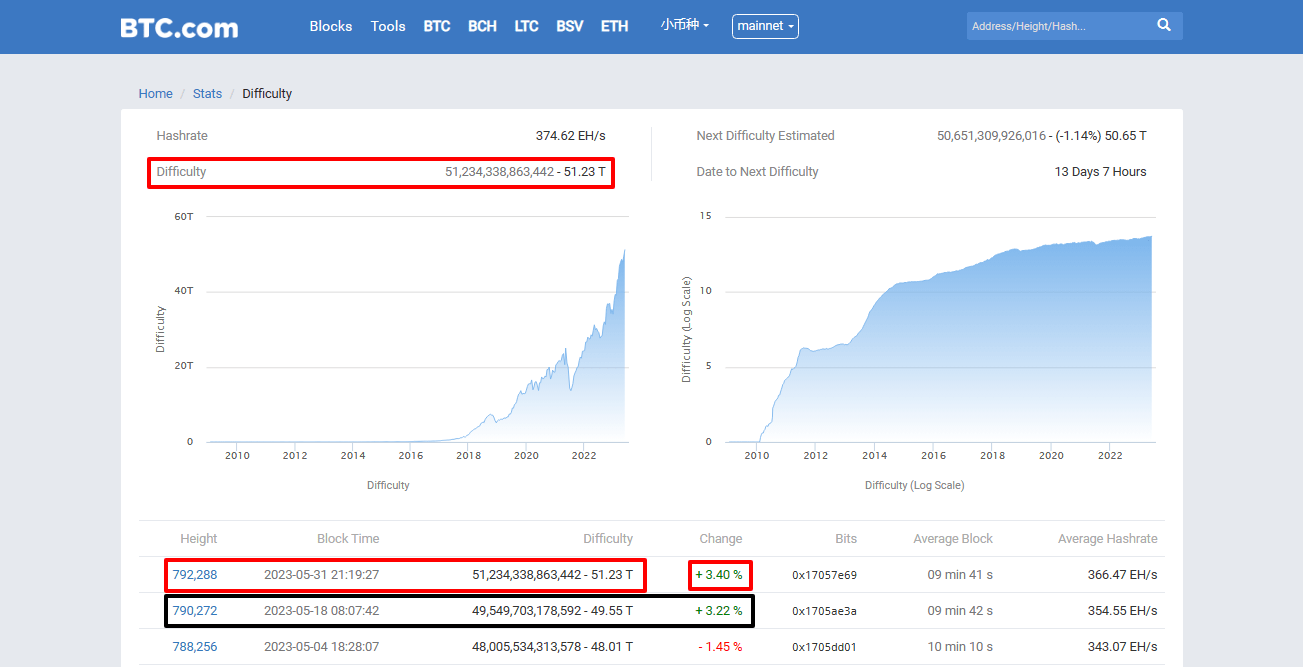Select ETH in the navigation bar

(615, 26)
